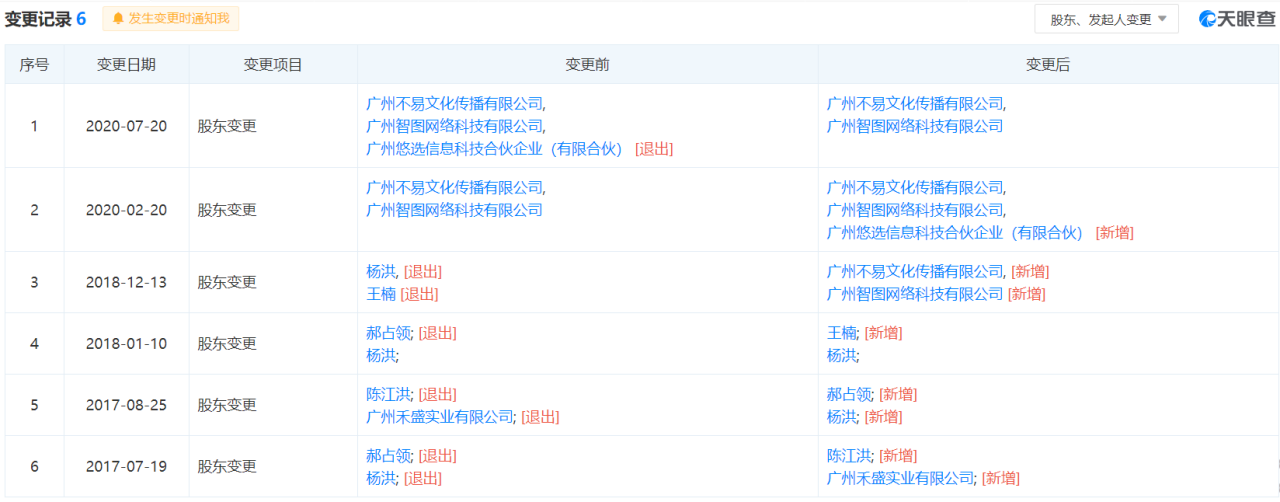
Task: Click the 天眼查 logo at top right
Action: coord(1237,19)
